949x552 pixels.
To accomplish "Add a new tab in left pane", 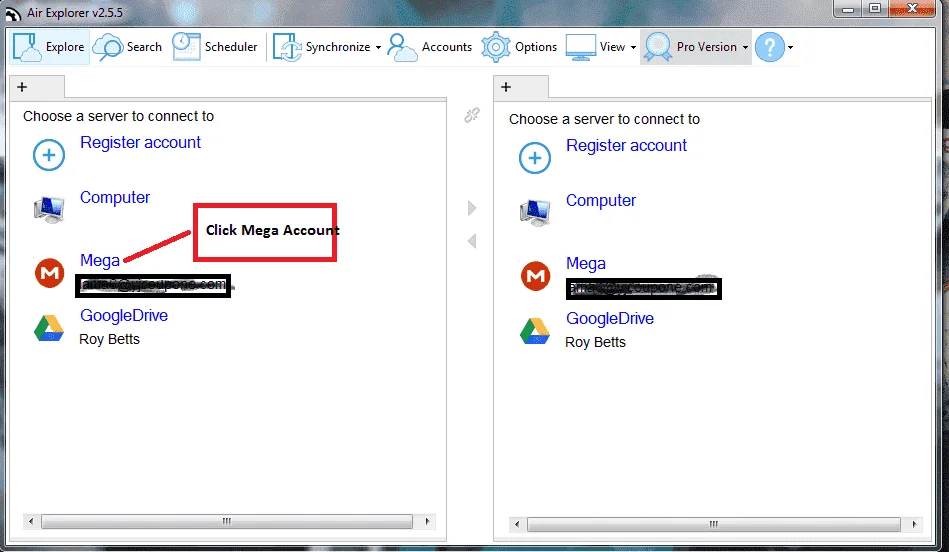I will 22,87.
